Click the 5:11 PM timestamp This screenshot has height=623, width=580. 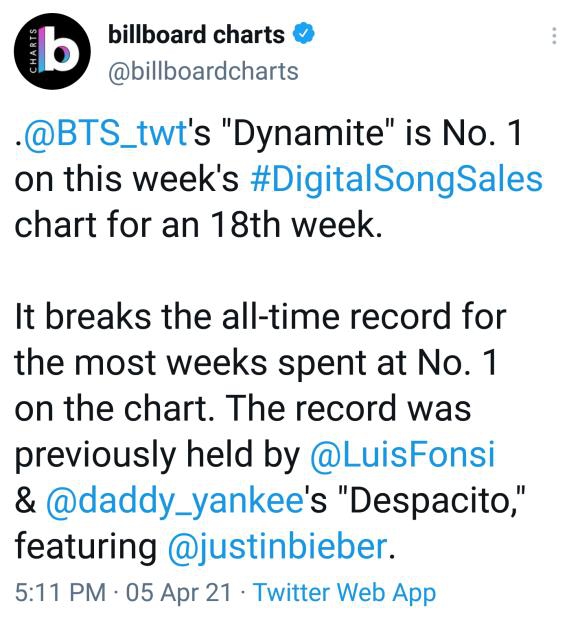click(x=60, y=593)
